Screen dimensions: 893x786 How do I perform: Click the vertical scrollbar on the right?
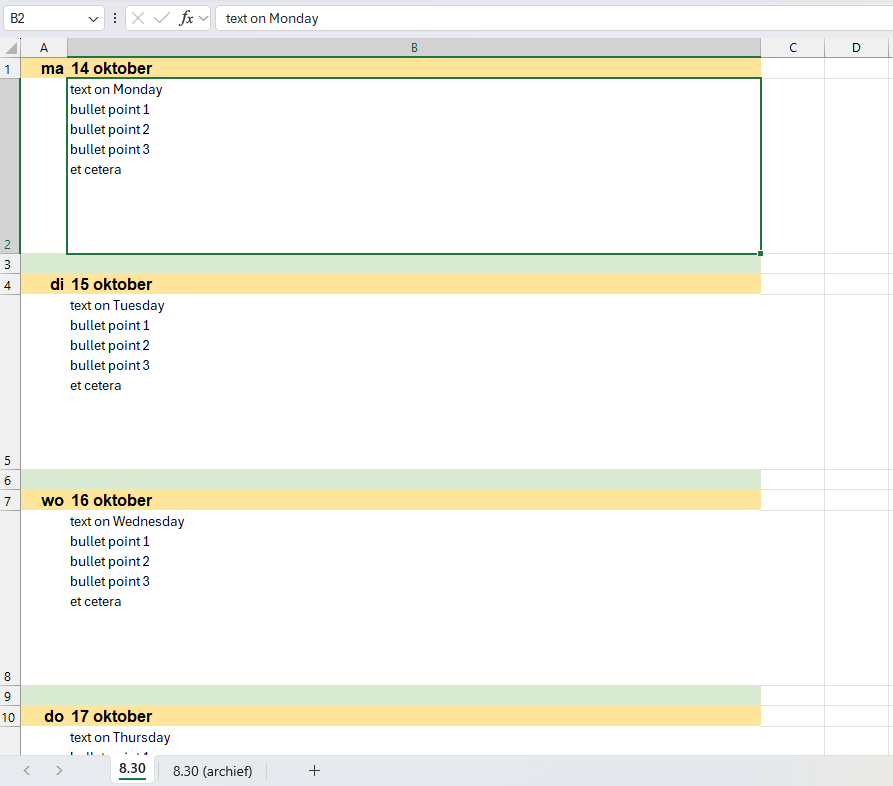tap(886, 400)
